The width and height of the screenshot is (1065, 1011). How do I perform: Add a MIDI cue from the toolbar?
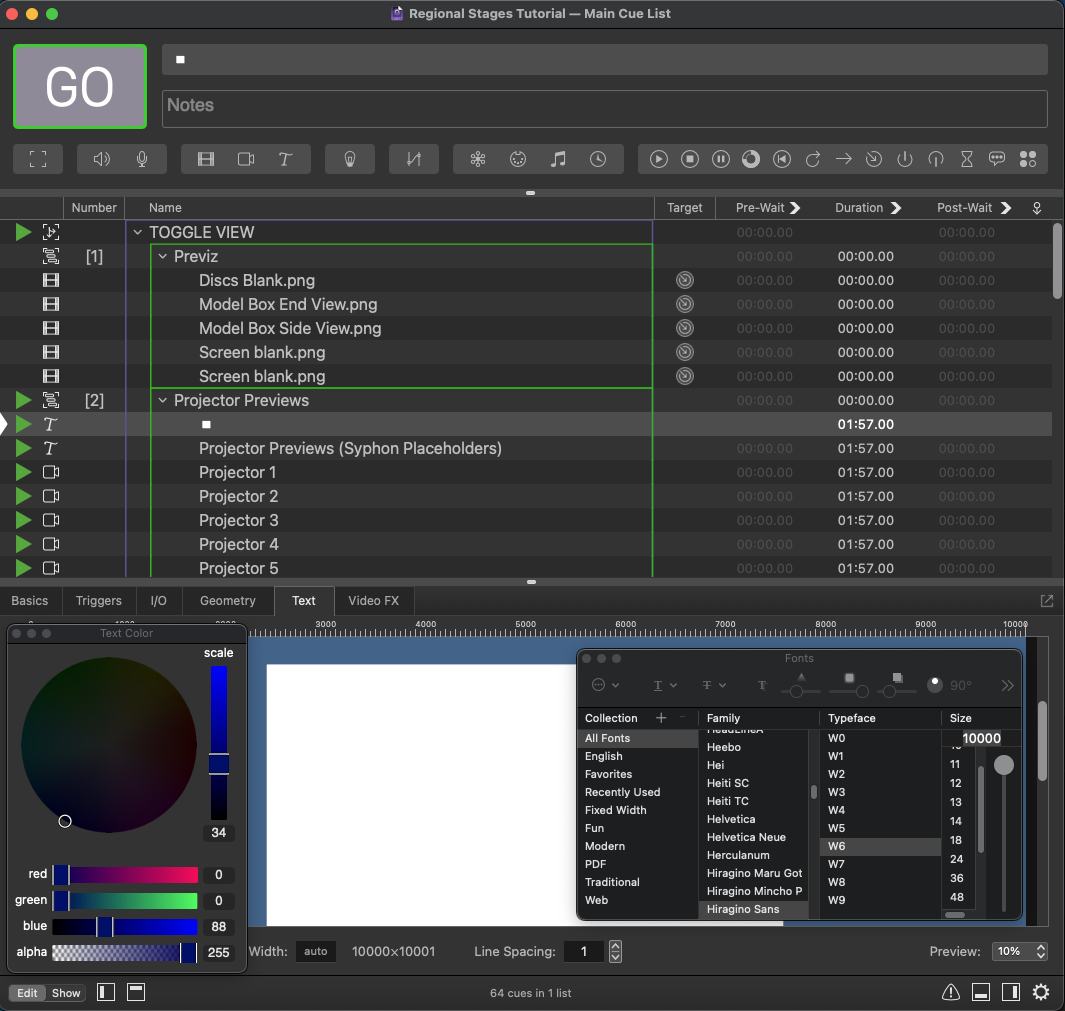point(518,159)
